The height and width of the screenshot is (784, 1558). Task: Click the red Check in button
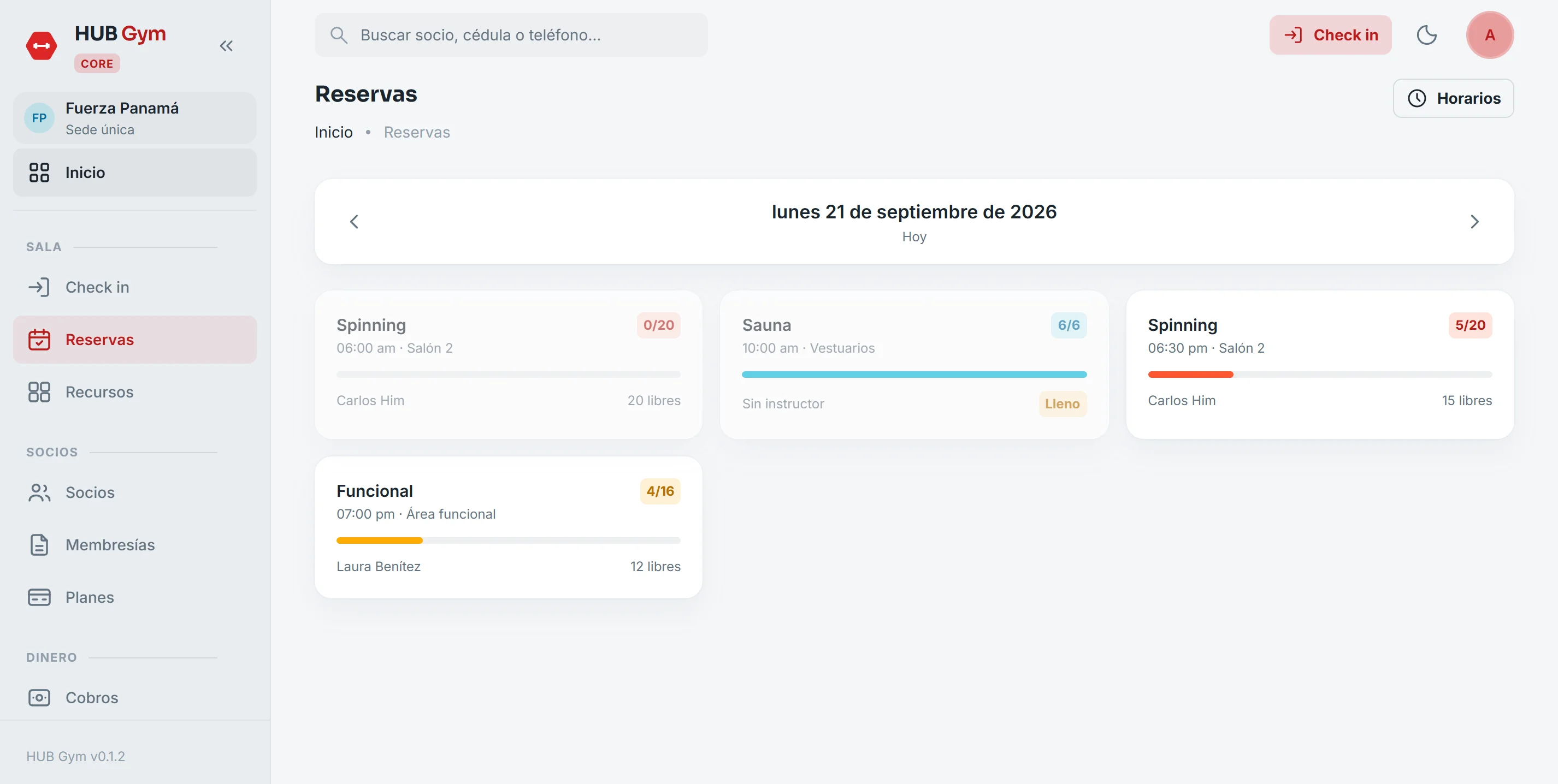coord(1331,35)
